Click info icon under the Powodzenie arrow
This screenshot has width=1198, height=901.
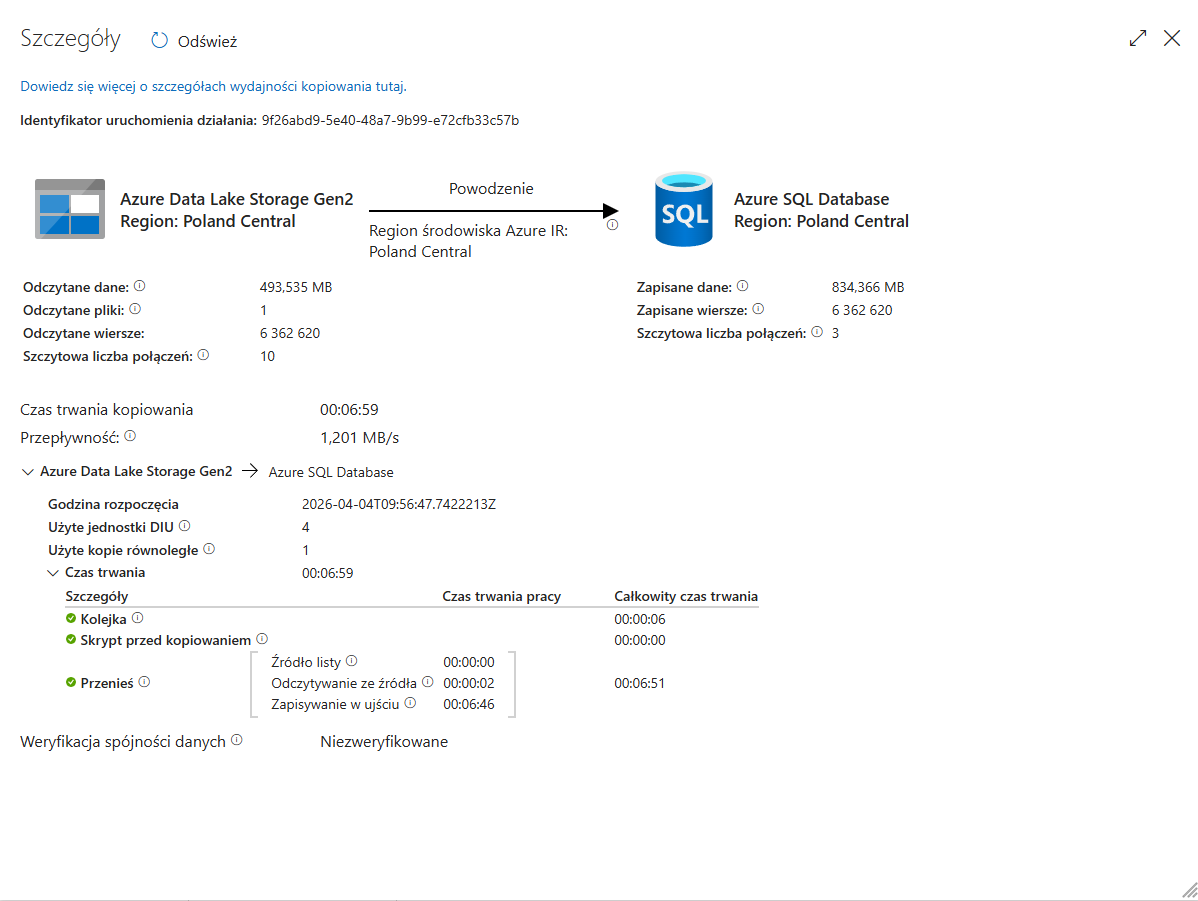pyautogui.click(x=612, y=225)
